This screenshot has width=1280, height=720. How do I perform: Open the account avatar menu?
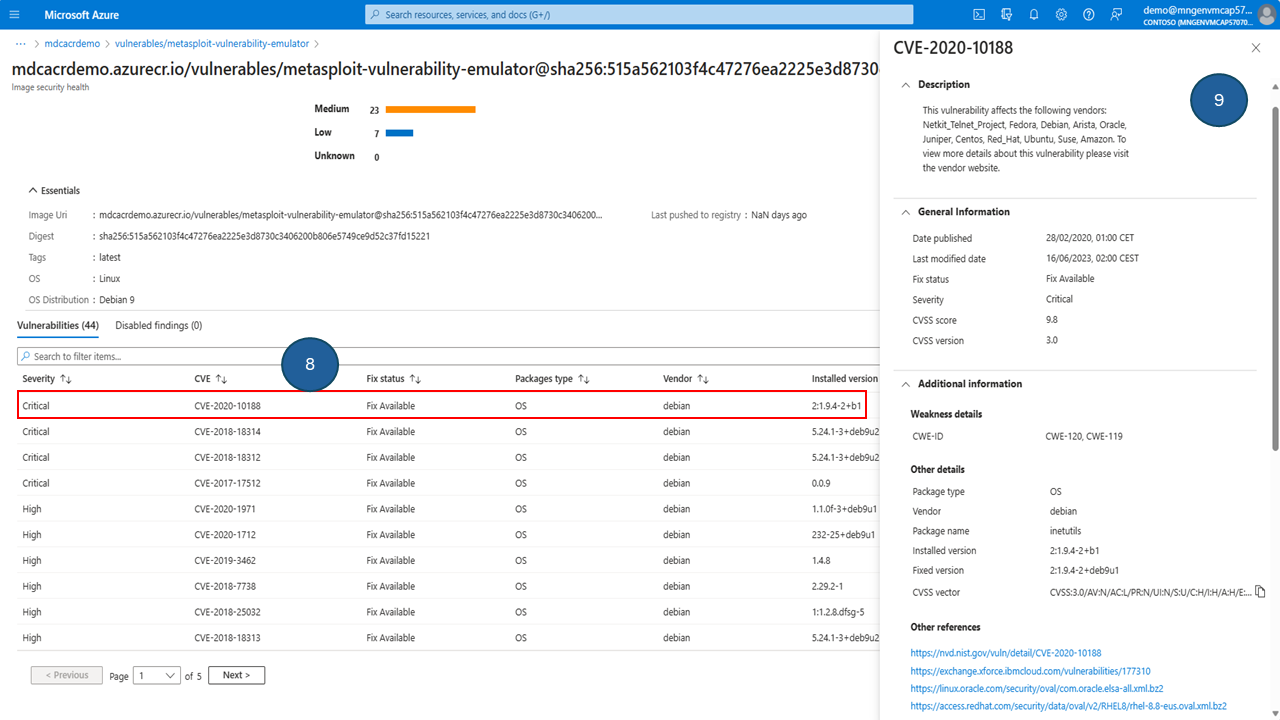[x=1266, y=15]
